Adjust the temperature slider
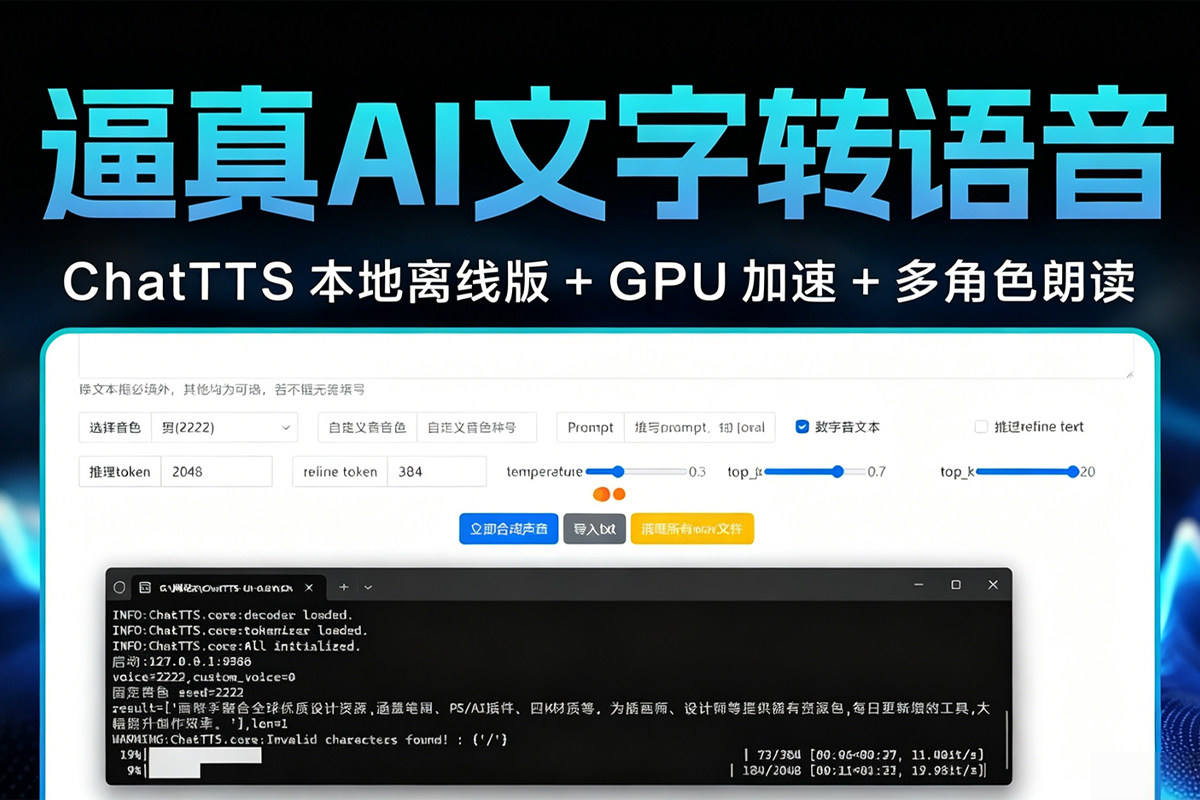The height and width of the screenshot is (800, 1200). tap(635, 471)
